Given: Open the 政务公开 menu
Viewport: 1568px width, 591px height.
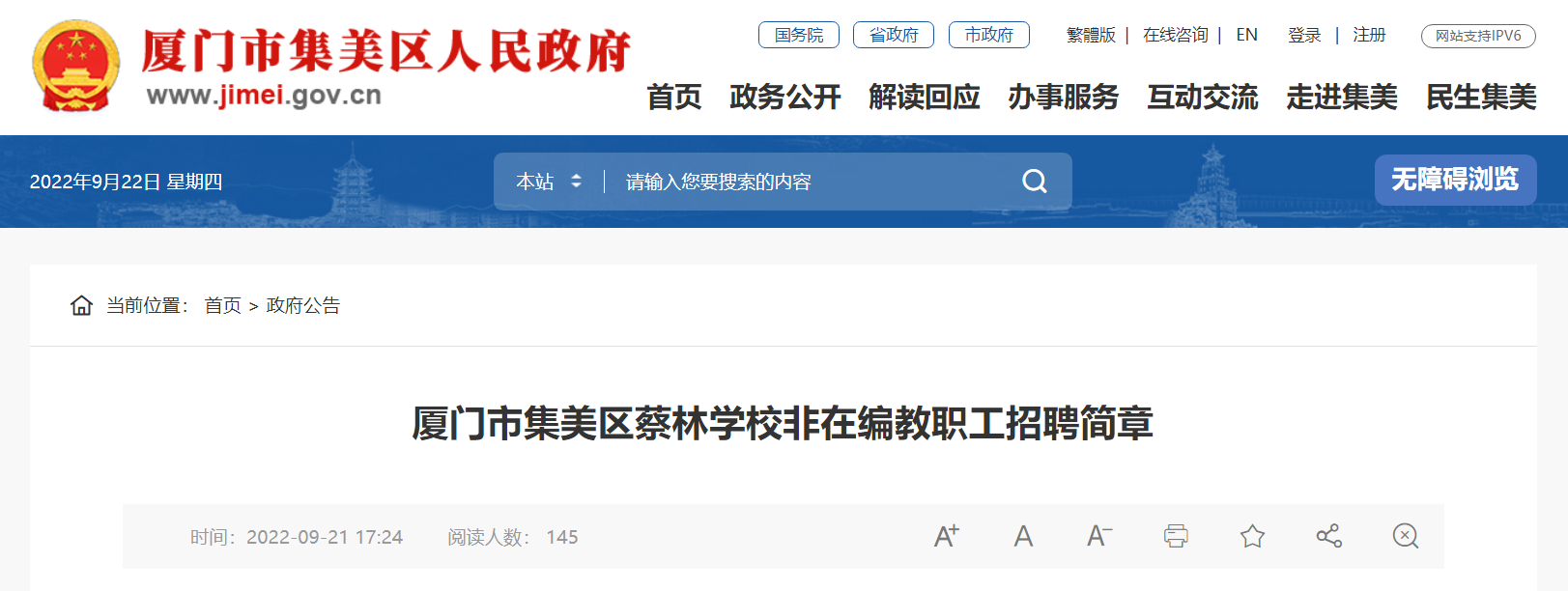Looking at the screenshot, I should coord(785,97).
